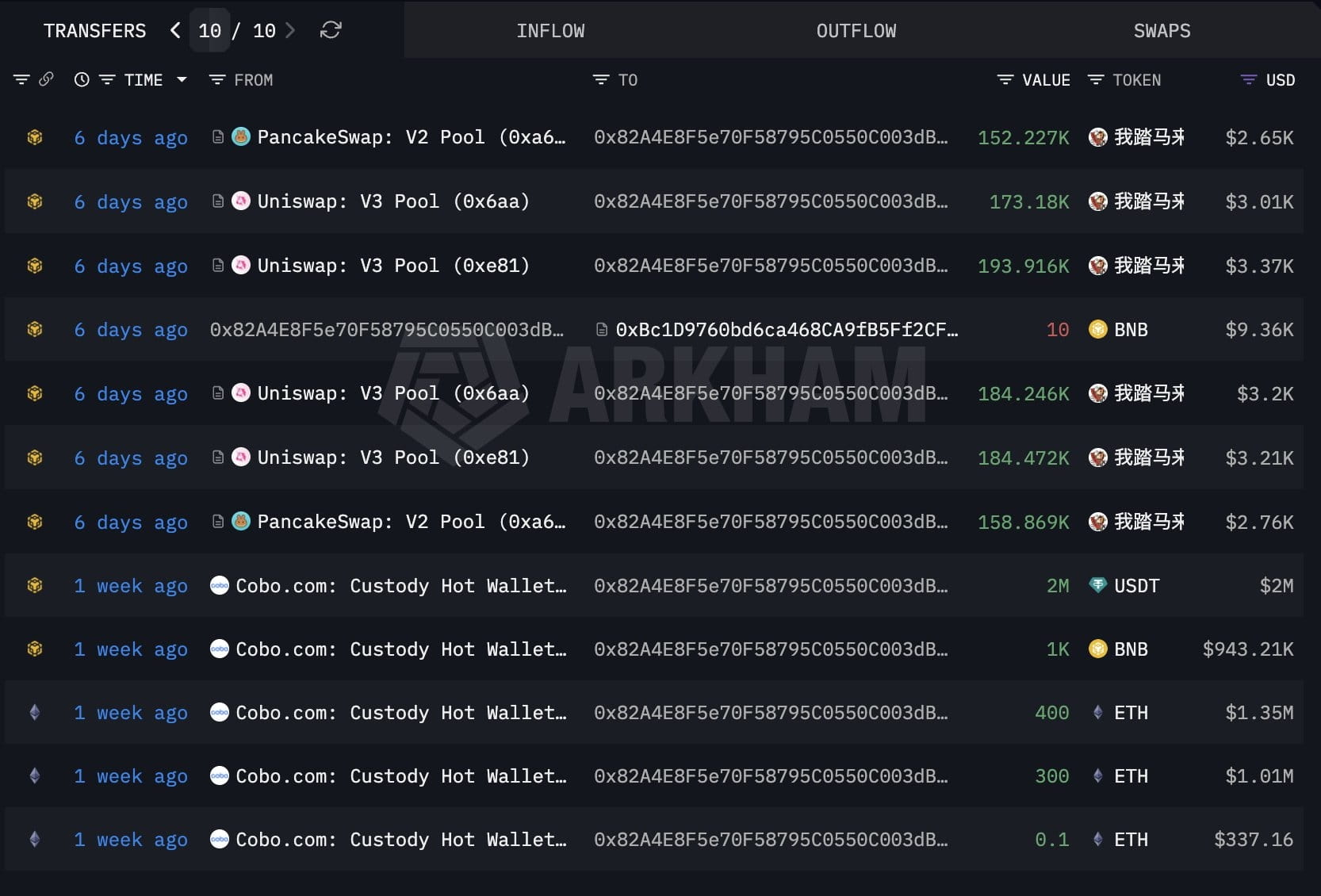Refresh the transfers list
This screenshot has width=1321, height=896.
(331, 30)
